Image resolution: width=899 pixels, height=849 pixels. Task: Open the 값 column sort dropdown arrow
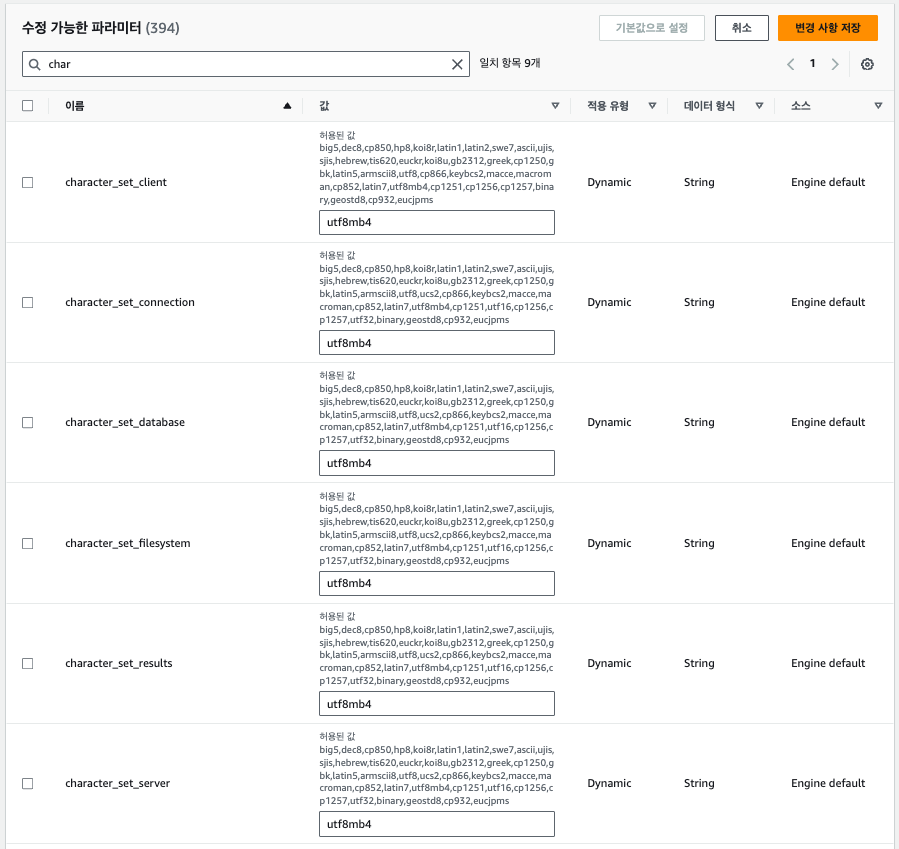click(x=555, y=105)
